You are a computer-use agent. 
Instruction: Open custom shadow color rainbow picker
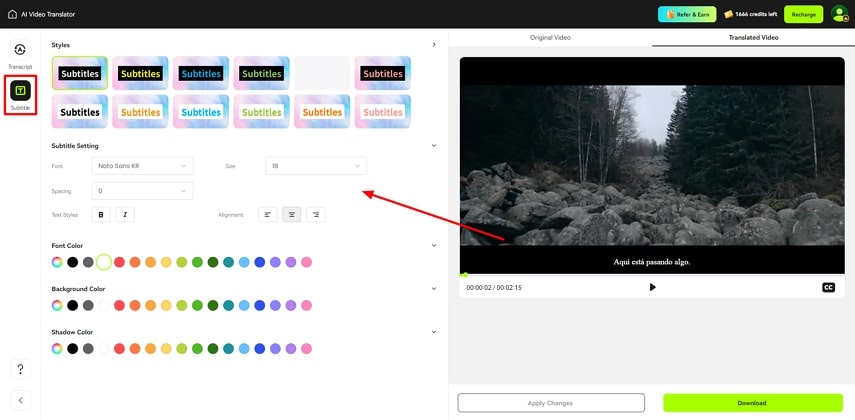pyautogui.click(x=57, y=349)
